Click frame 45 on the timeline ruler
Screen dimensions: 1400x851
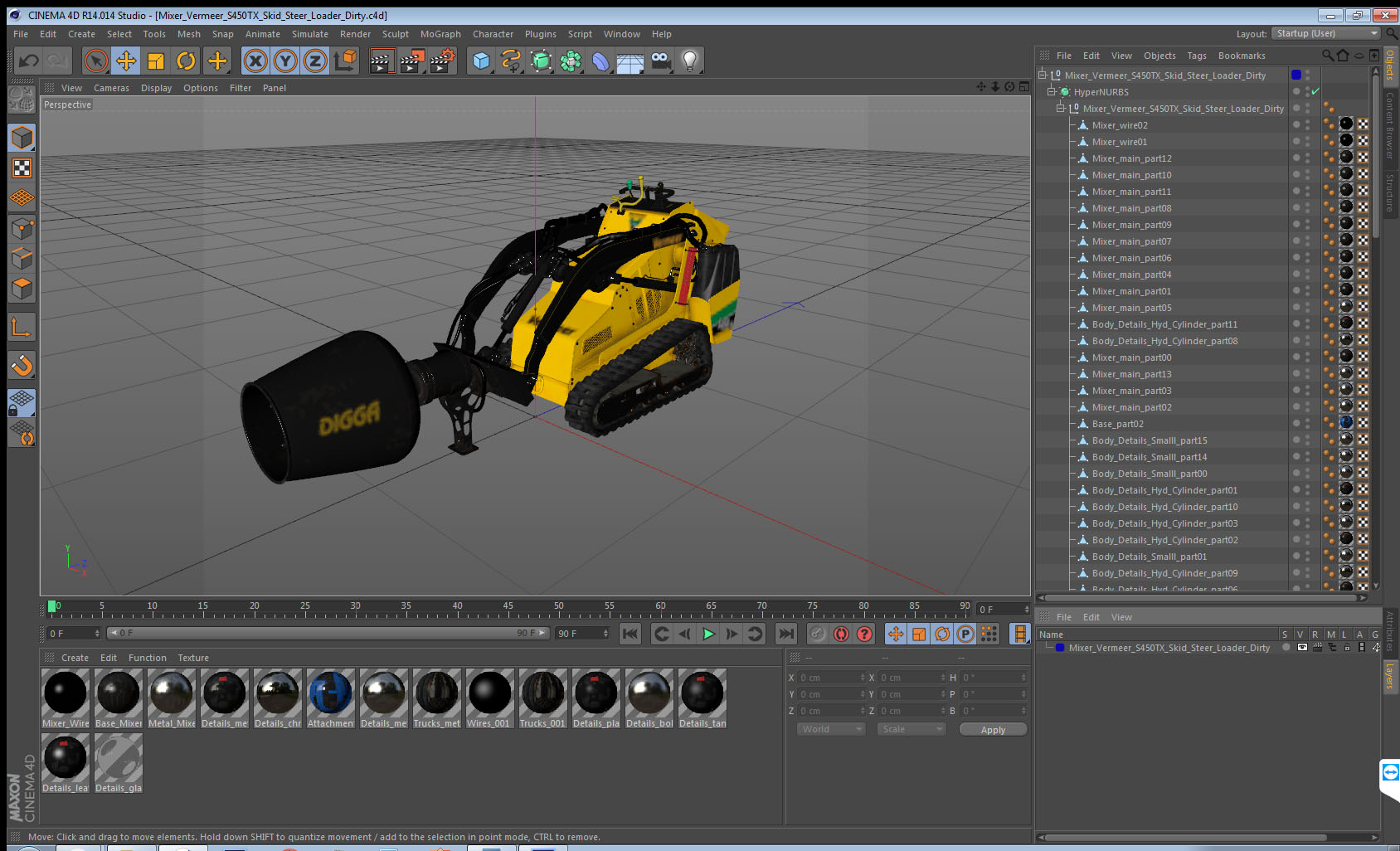[x=508, y=608]
